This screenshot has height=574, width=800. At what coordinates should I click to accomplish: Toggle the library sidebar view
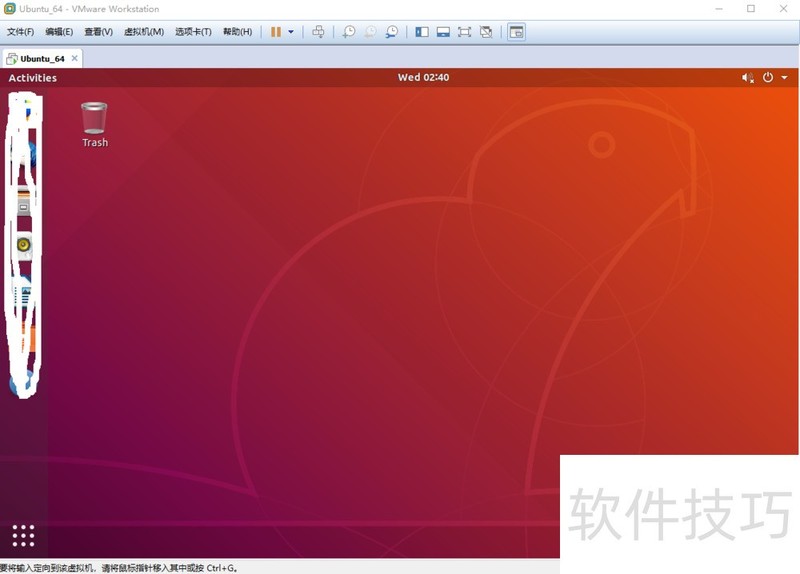point(422,32)
